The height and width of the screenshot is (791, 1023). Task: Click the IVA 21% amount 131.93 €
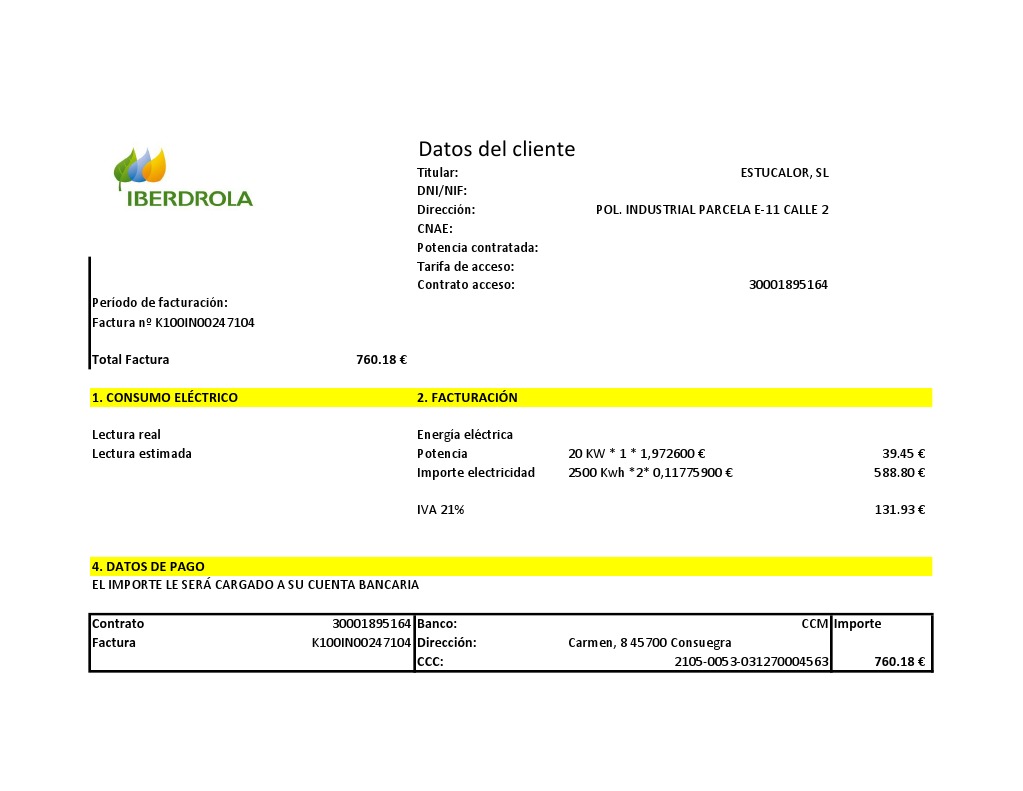(900, 509)
